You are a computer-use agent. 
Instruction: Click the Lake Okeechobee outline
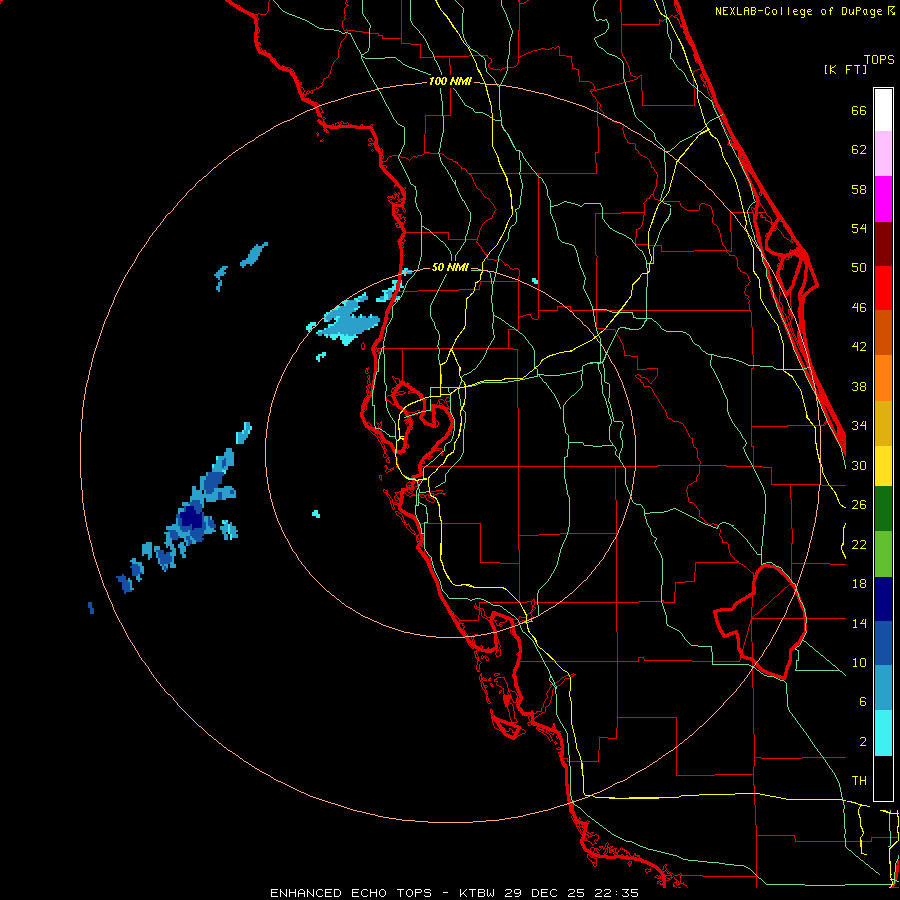[x=761, y=620]
